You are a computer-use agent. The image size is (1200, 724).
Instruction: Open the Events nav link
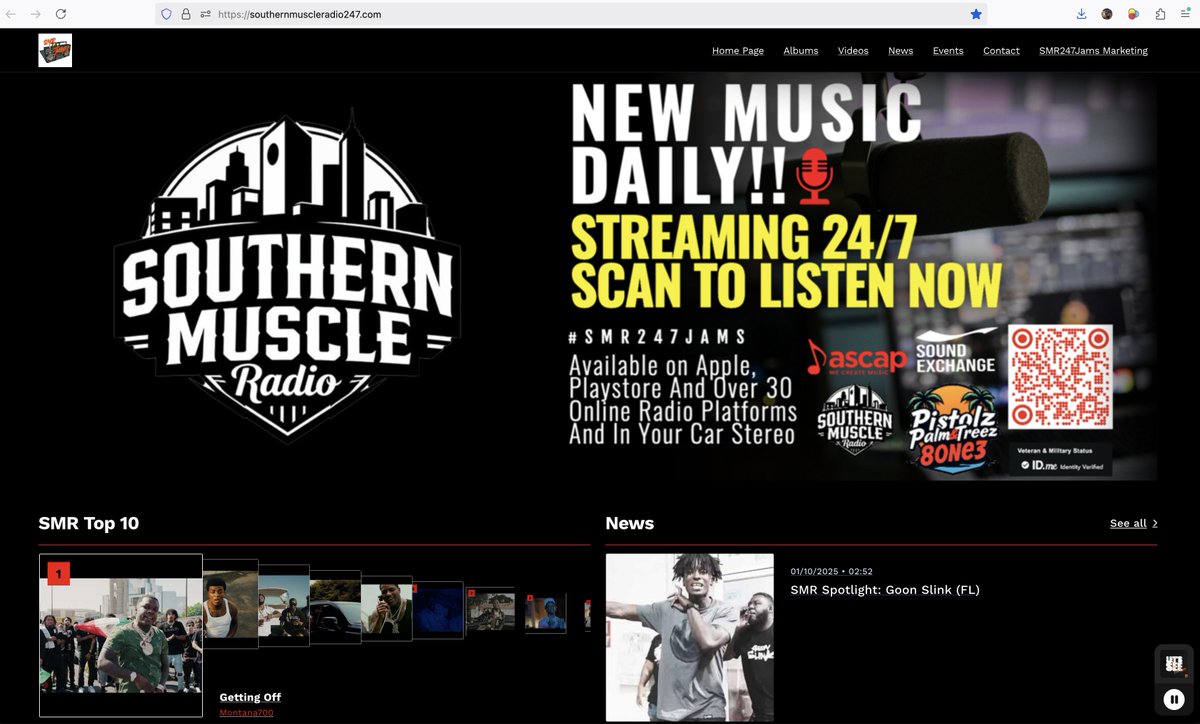pos(948,50)
